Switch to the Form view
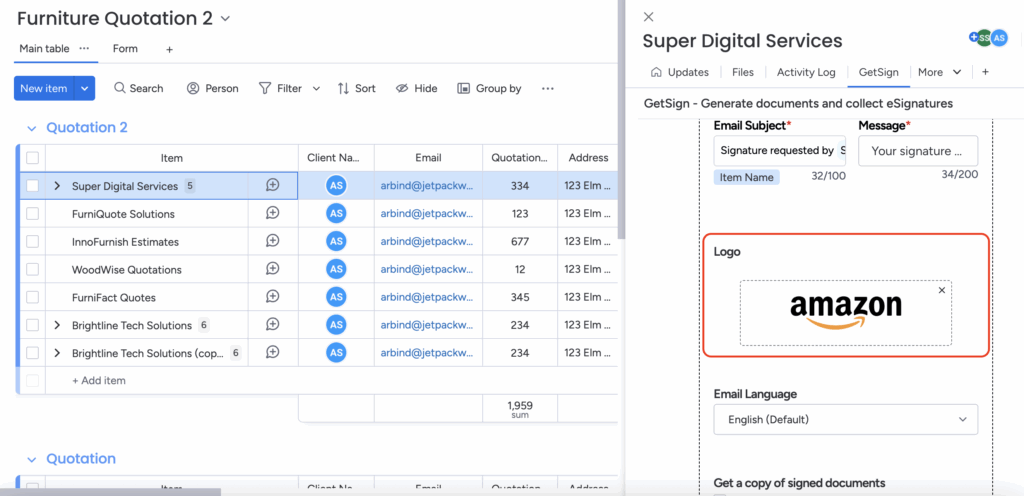1024x496 pixels. coord(125,48)
